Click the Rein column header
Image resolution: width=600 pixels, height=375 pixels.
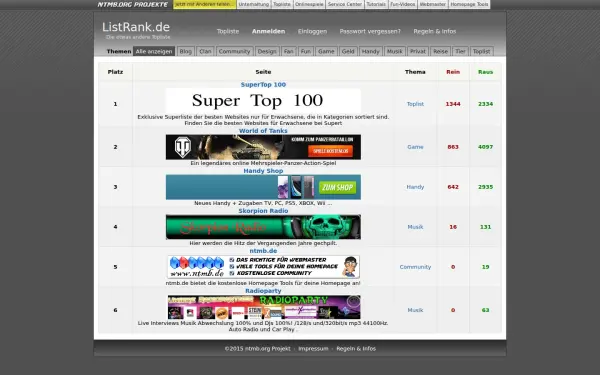point(453,72)
